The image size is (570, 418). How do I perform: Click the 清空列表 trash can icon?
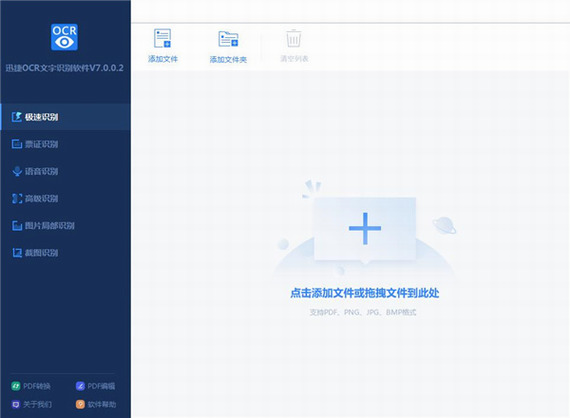294,38
